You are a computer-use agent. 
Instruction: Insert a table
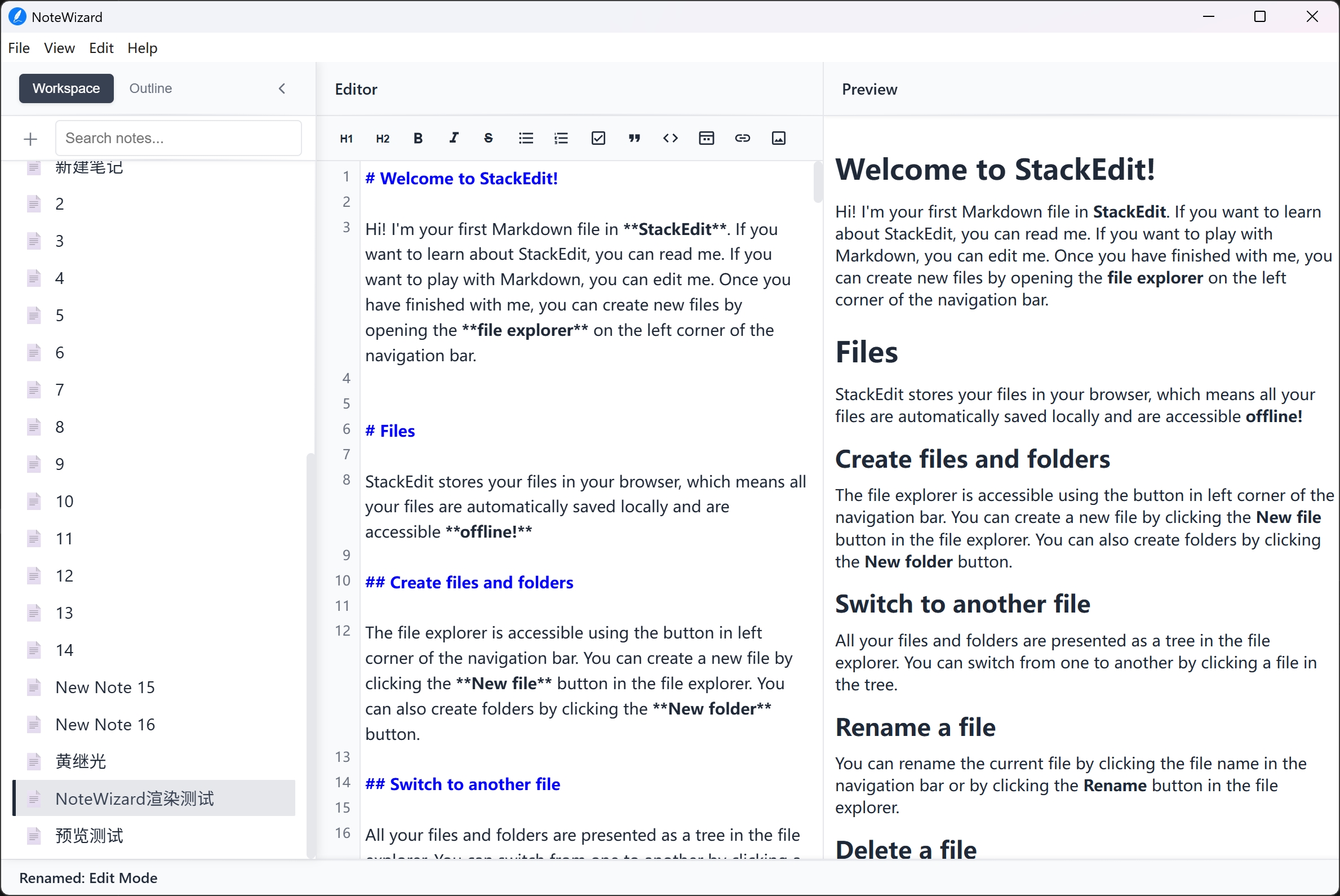click(706, 138)
